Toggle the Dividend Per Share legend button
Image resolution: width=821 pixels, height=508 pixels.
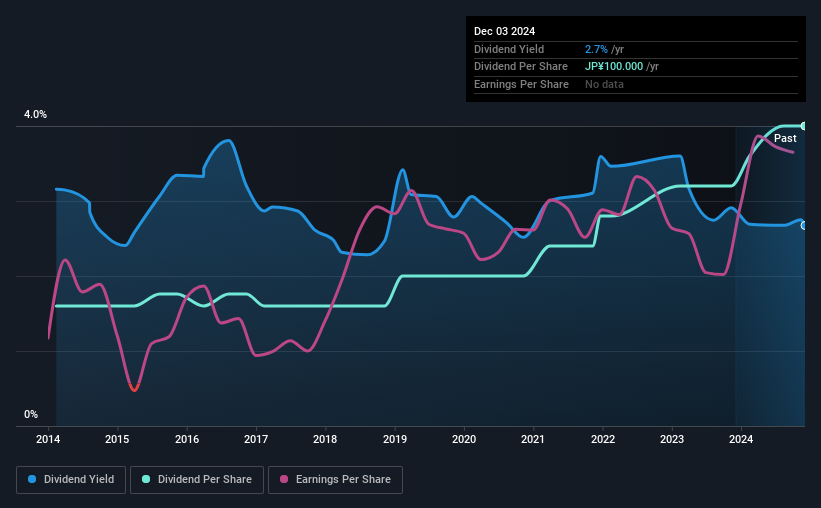[x=197, y=480]
